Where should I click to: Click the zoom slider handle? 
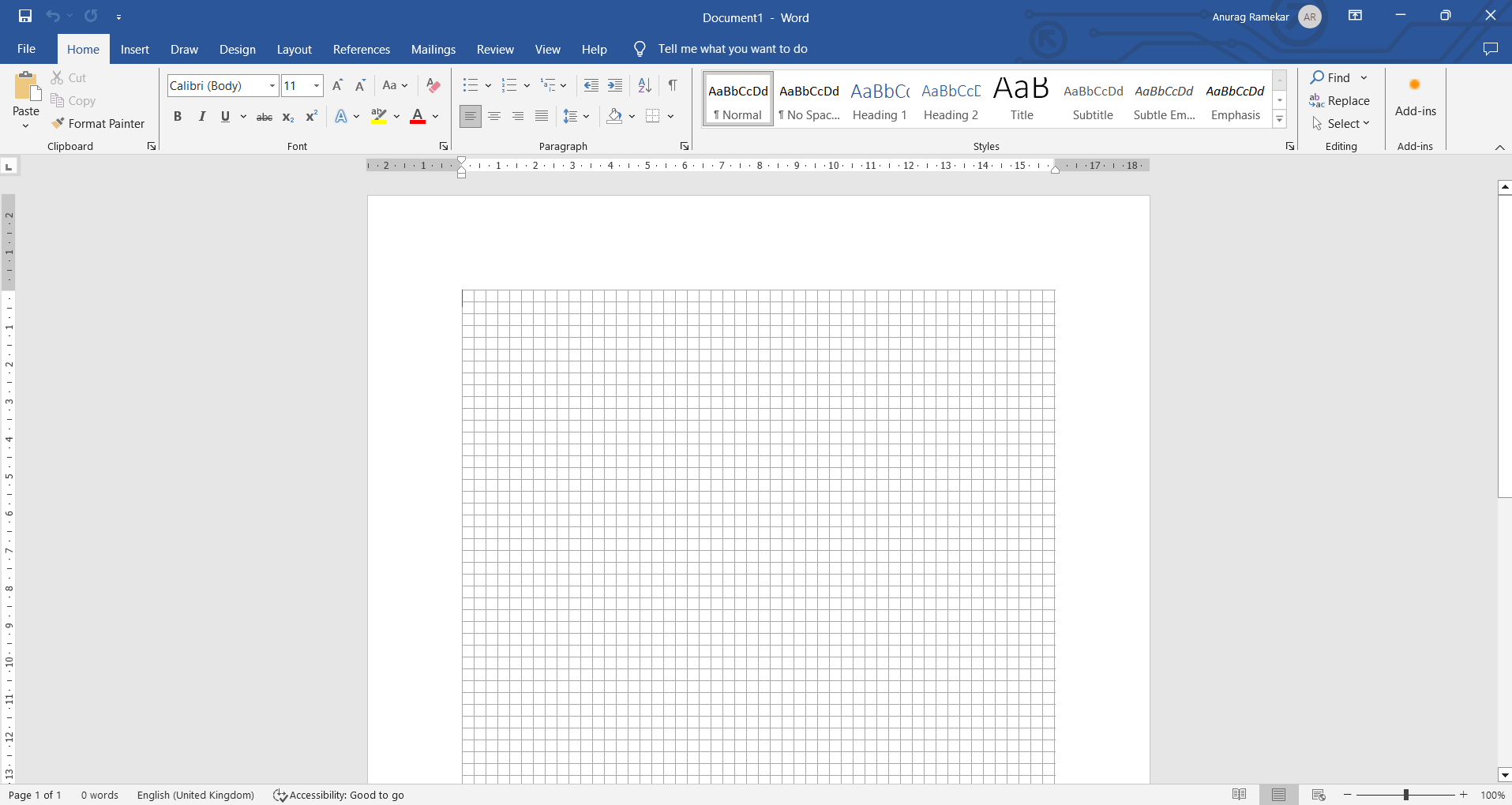click(1405, 795)
